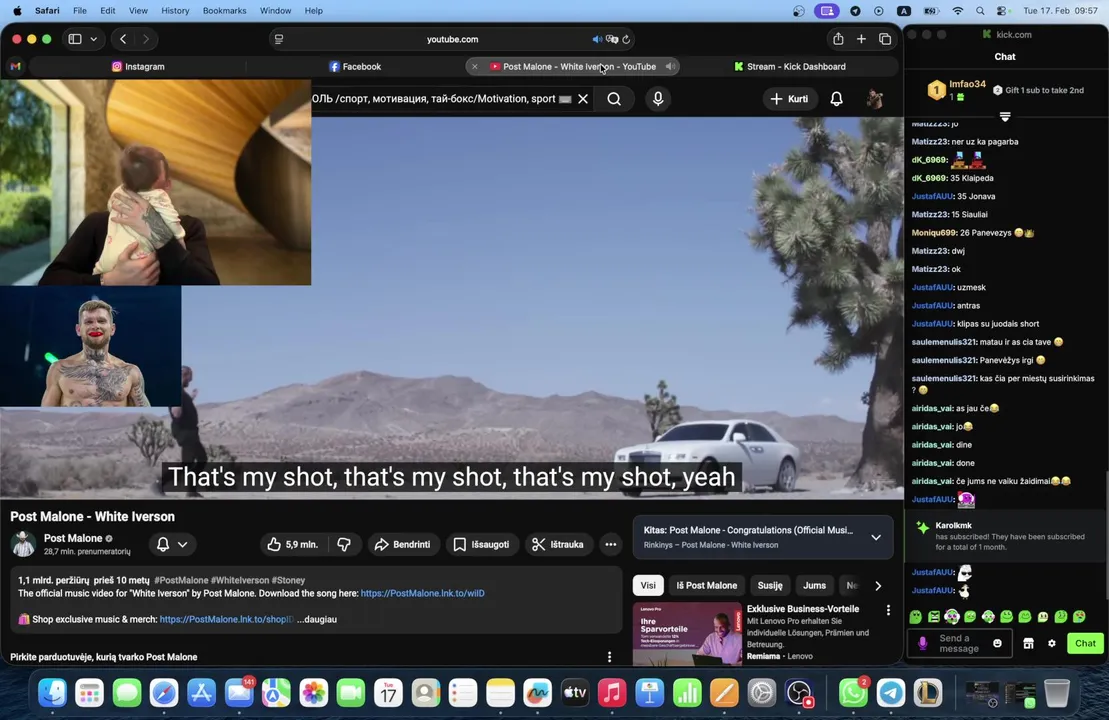Open a new Safari tab with plus
Image resolution: width=1109 pixels, height=720 pixels.
(x=861, y=39)
